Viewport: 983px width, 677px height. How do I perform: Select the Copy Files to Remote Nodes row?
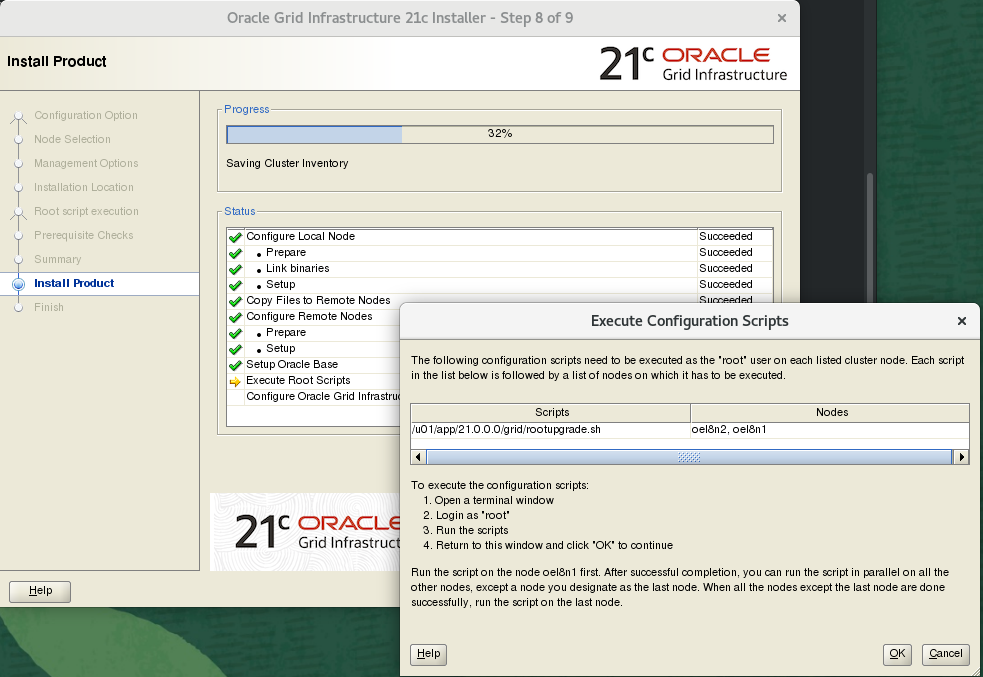pos(500,300)
